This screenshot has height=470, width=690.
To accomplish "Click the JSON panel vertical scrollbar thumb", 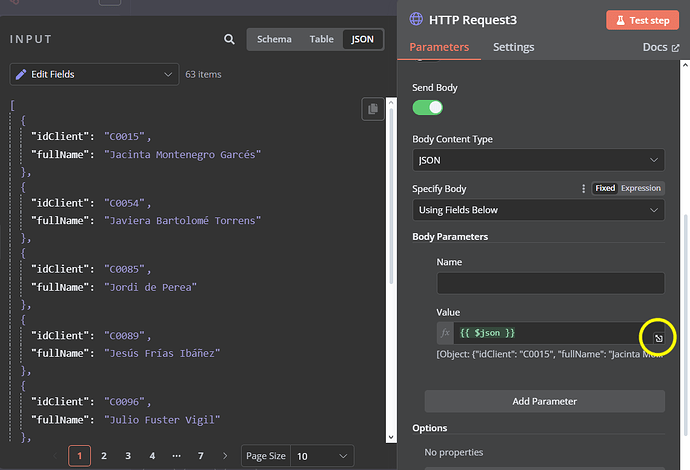I will pos(391,196).
